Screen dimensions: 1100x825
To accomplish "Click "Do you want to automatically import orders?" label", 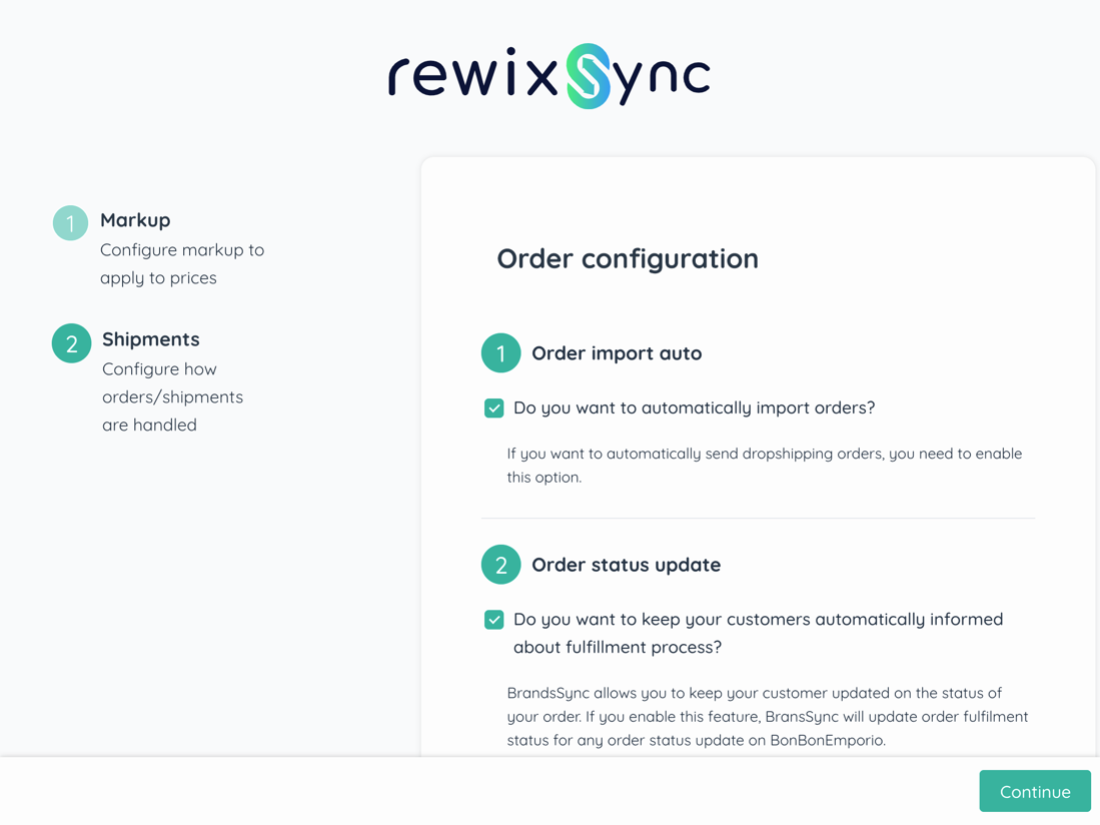I will click(694, 408).
